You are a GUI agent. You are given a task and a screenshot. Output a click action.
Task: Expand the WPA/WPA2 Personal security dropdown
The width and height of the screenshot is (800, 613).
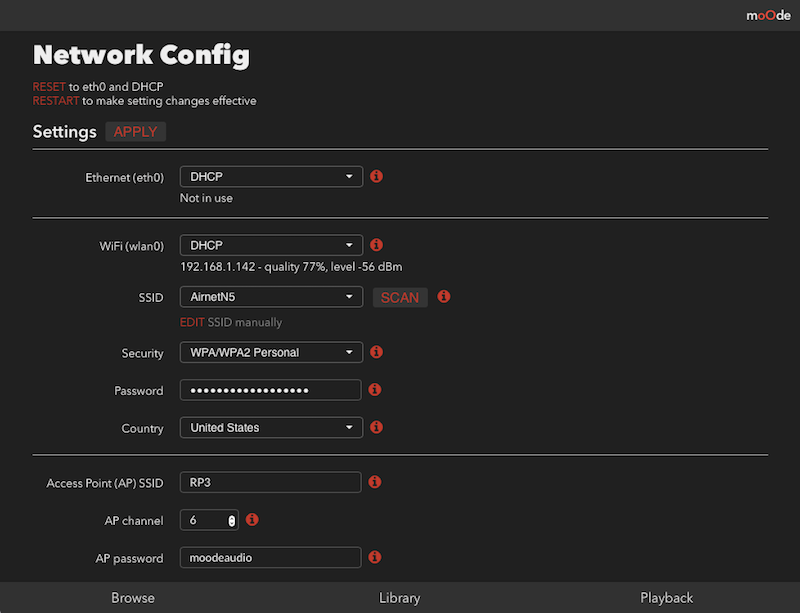[x=271, y=353]
